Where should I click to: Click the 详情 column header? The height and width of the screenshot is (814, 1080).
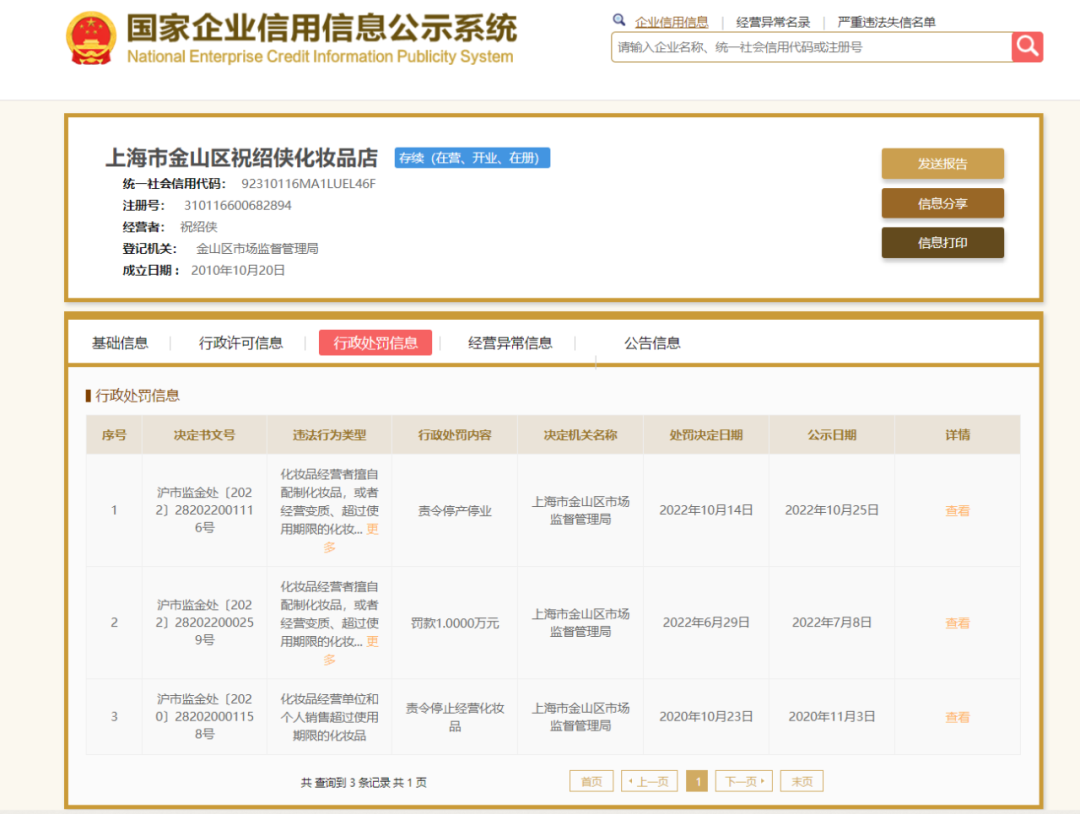(957, 435)
